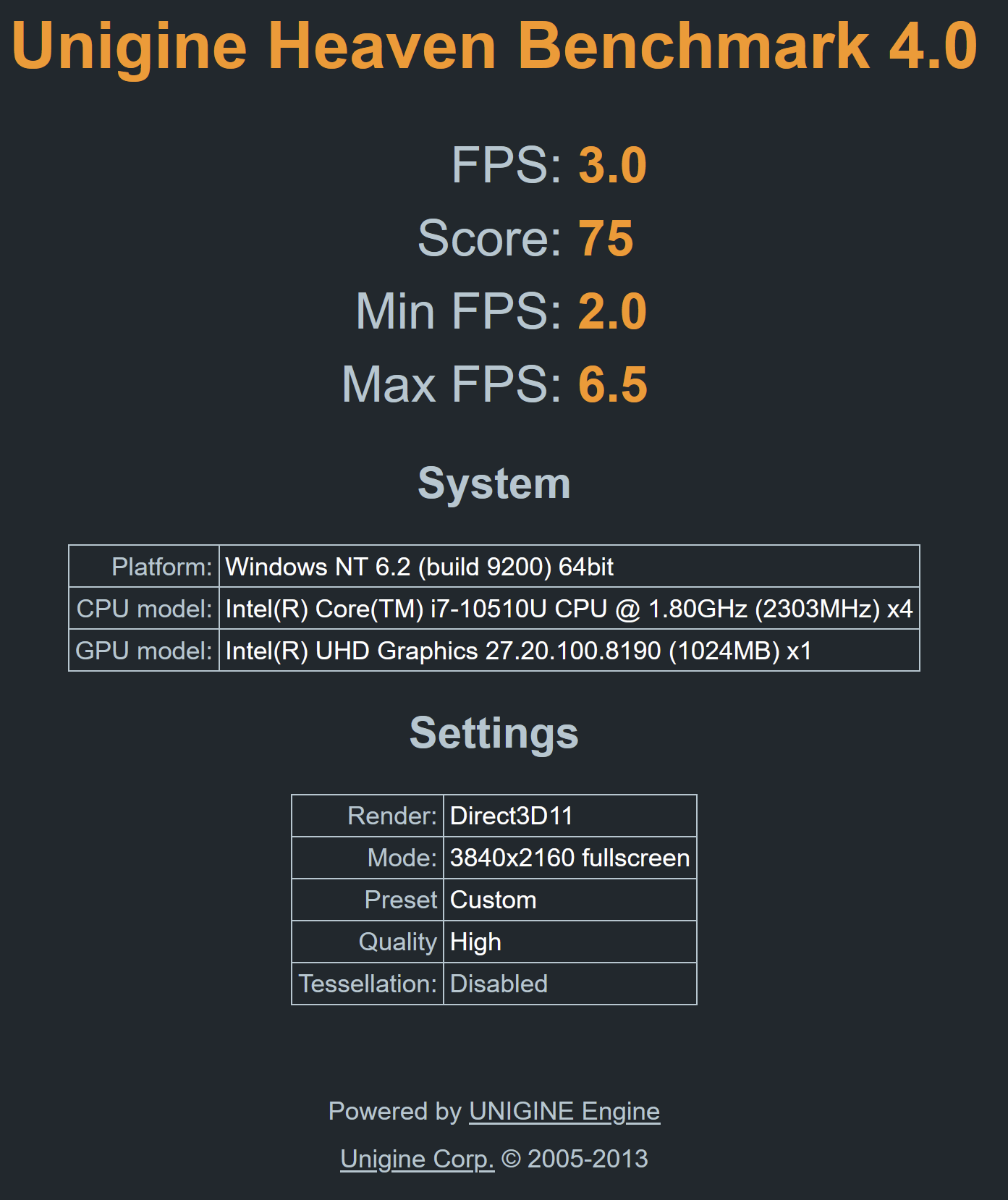
Task: Click the Direct3D11 render value
Action: point(511,816)
